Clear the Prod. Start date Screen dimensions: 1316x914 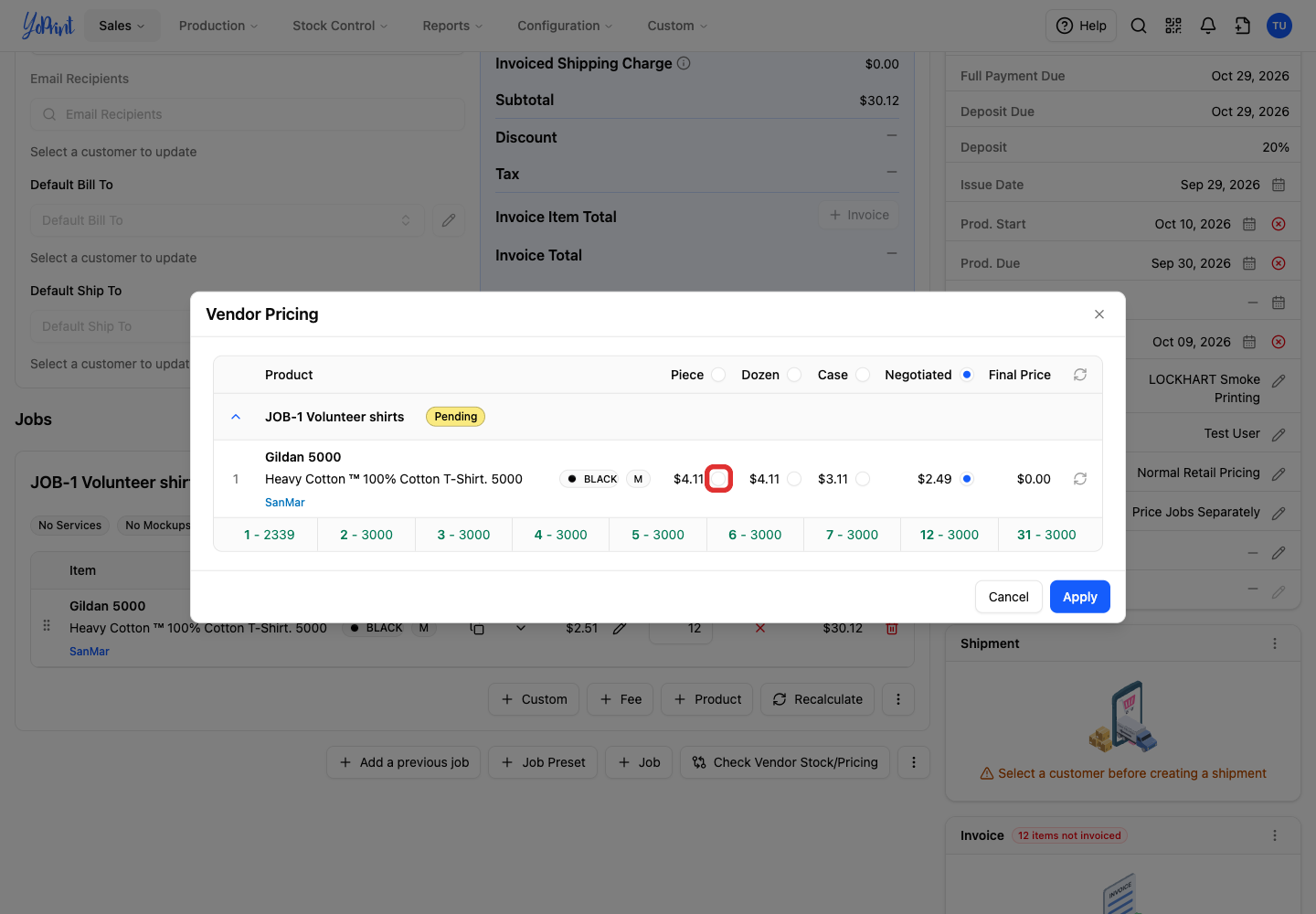point(1279,224)
